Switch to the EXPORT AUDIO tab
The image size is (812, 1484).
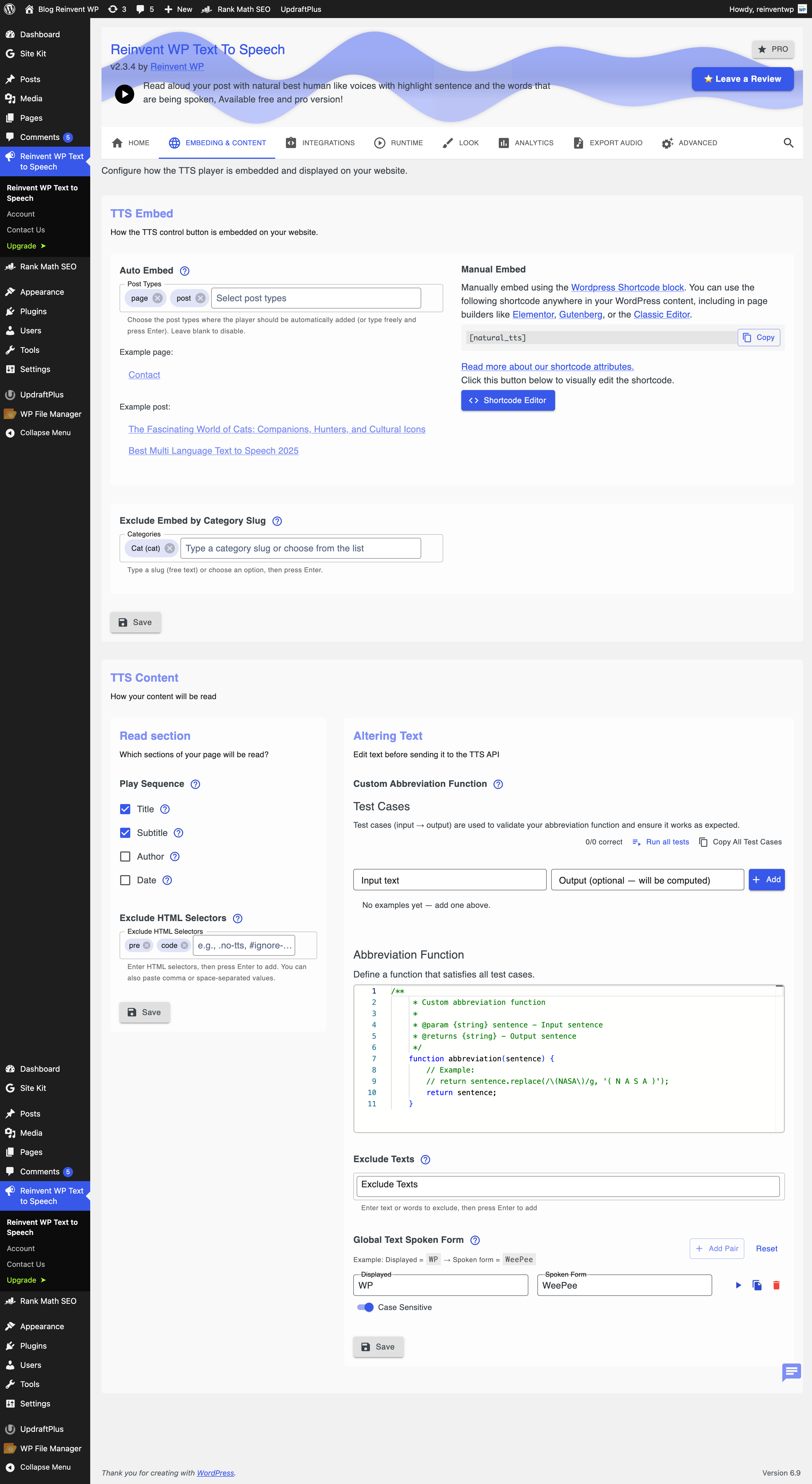click(608, 143)
